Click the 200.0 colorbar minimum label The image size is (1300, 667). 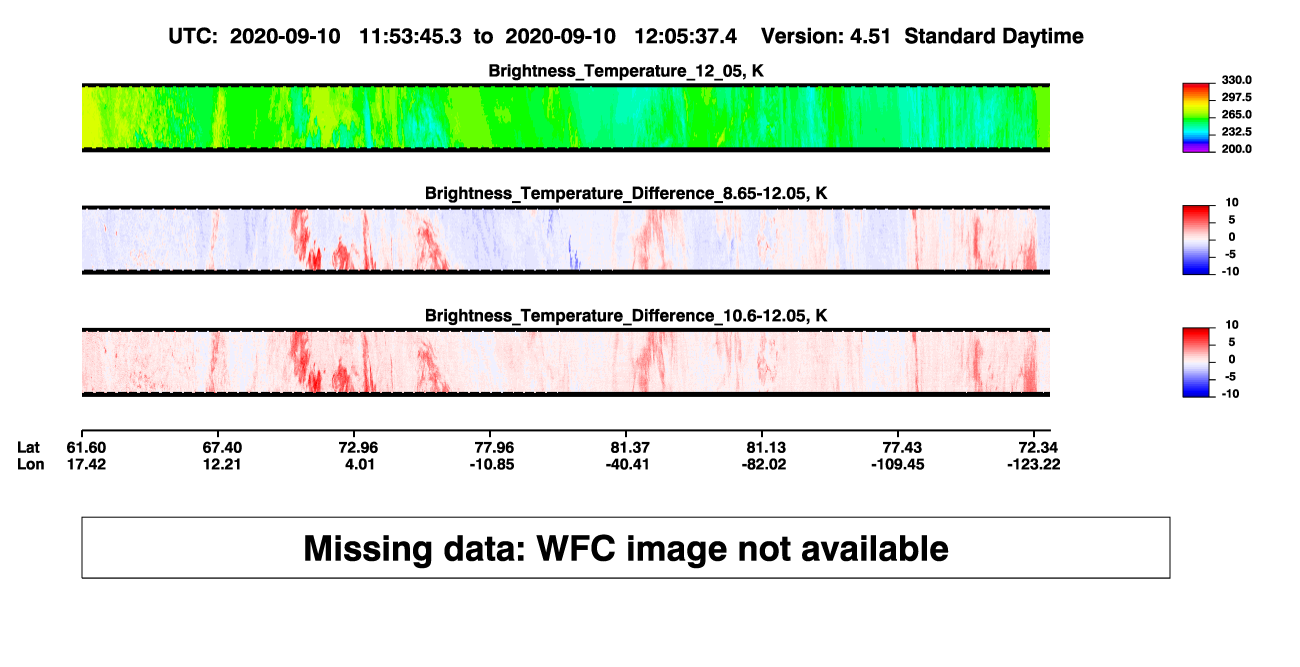[x=1238, y=149]
